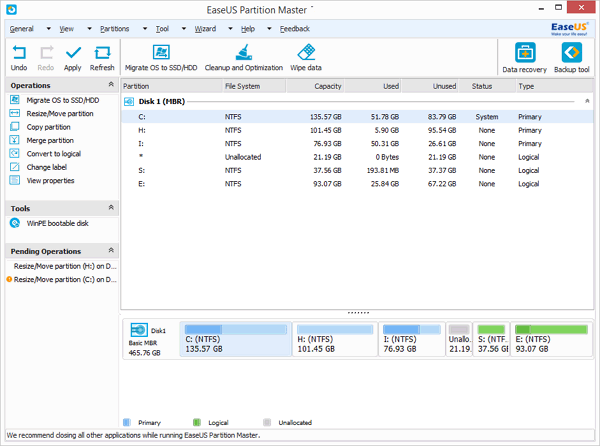
Task: Sort by the Unused column header
Action: point(430,86)
